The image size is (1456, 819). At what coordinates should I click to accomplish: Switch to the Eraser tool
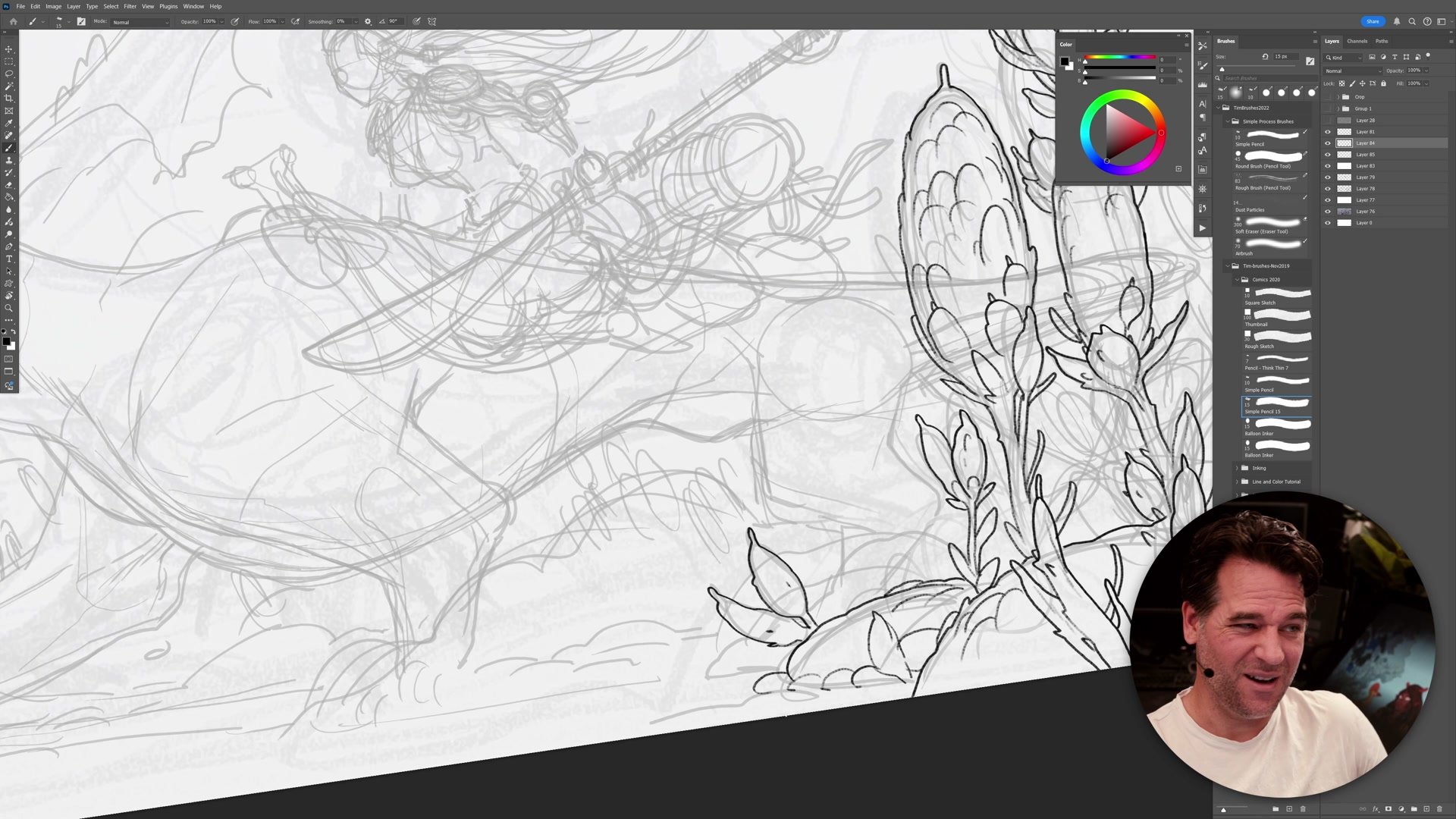click(x=9, y=184)
